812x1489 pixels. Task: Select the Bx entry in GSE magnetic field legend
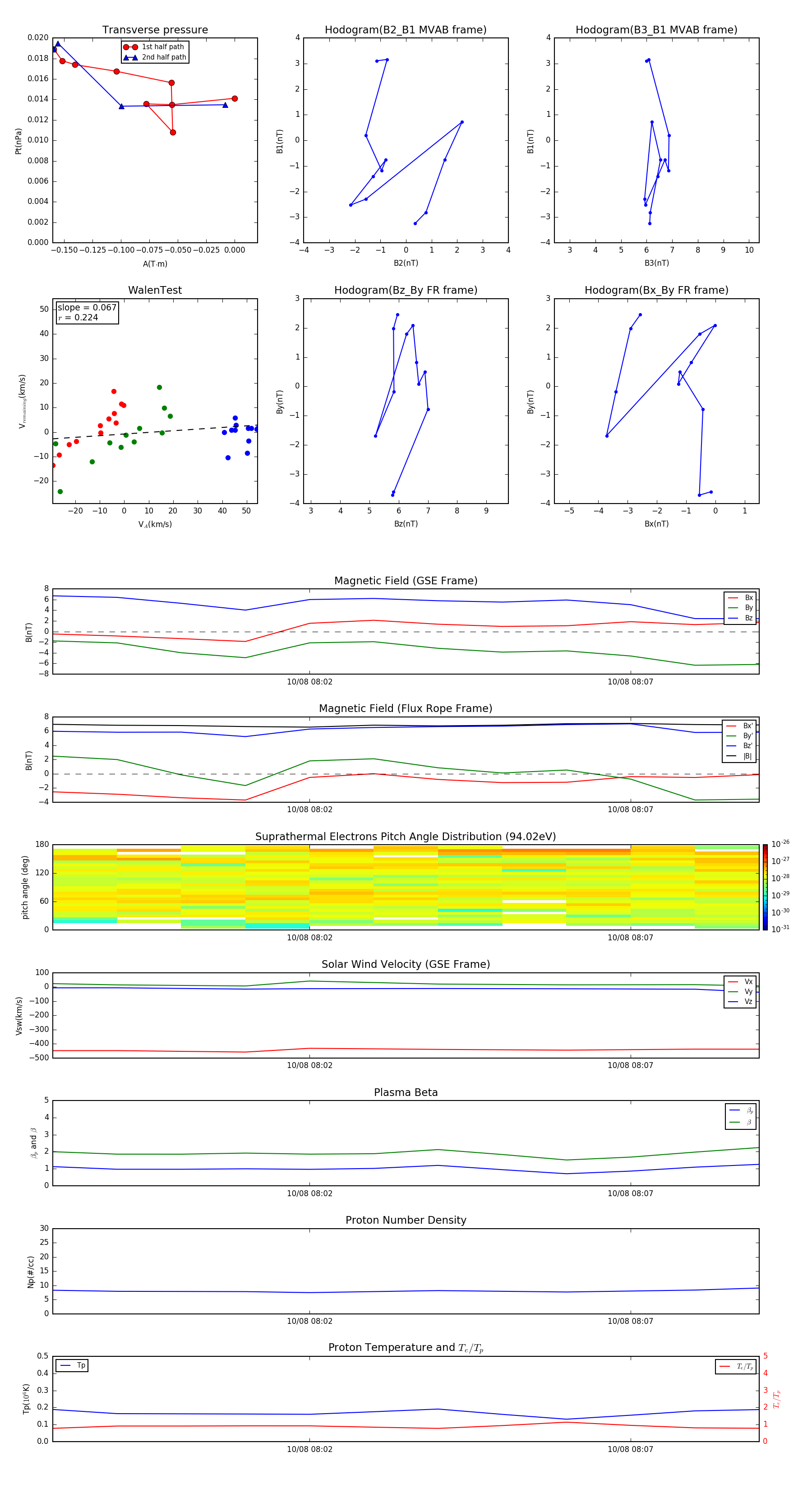[740, 598]
